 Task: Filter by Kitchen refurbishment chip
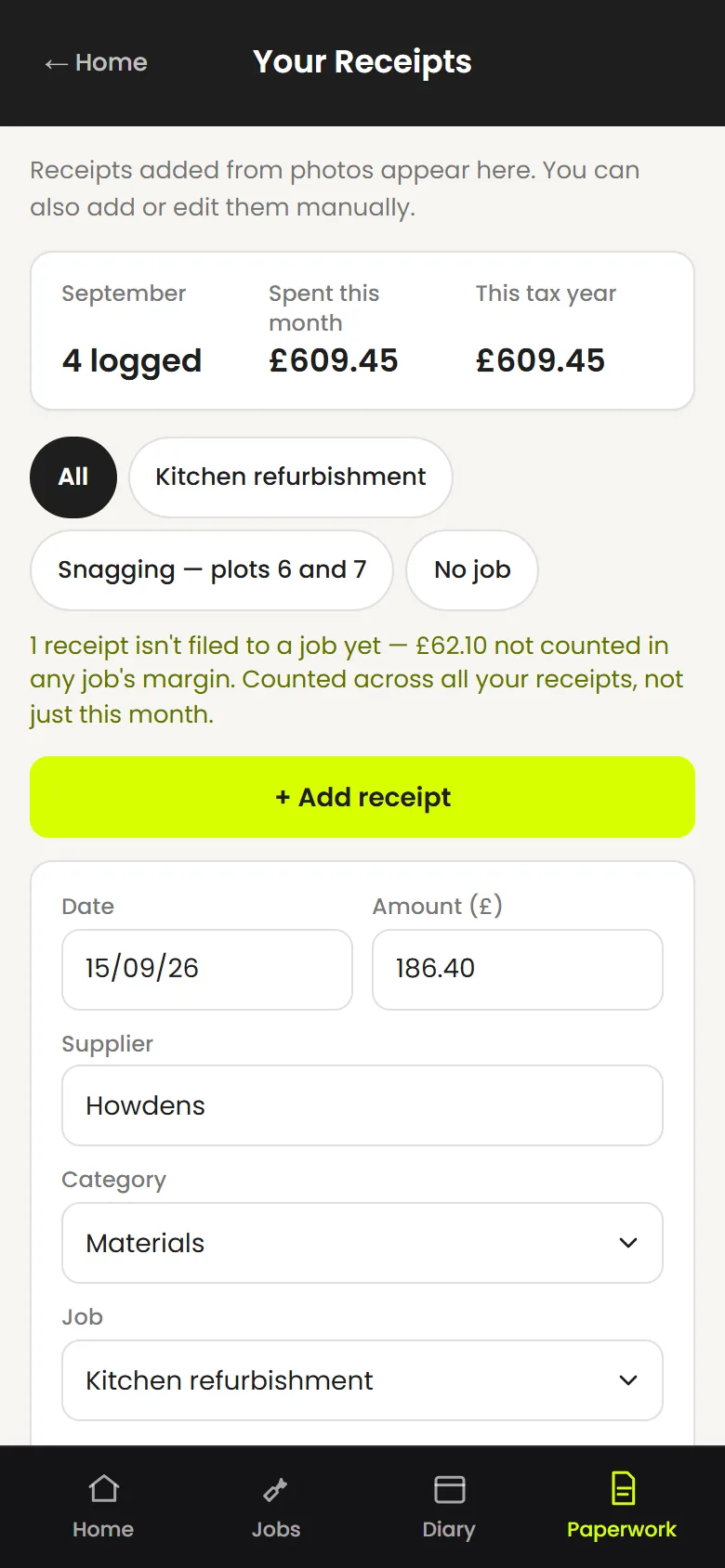[291, 477]
